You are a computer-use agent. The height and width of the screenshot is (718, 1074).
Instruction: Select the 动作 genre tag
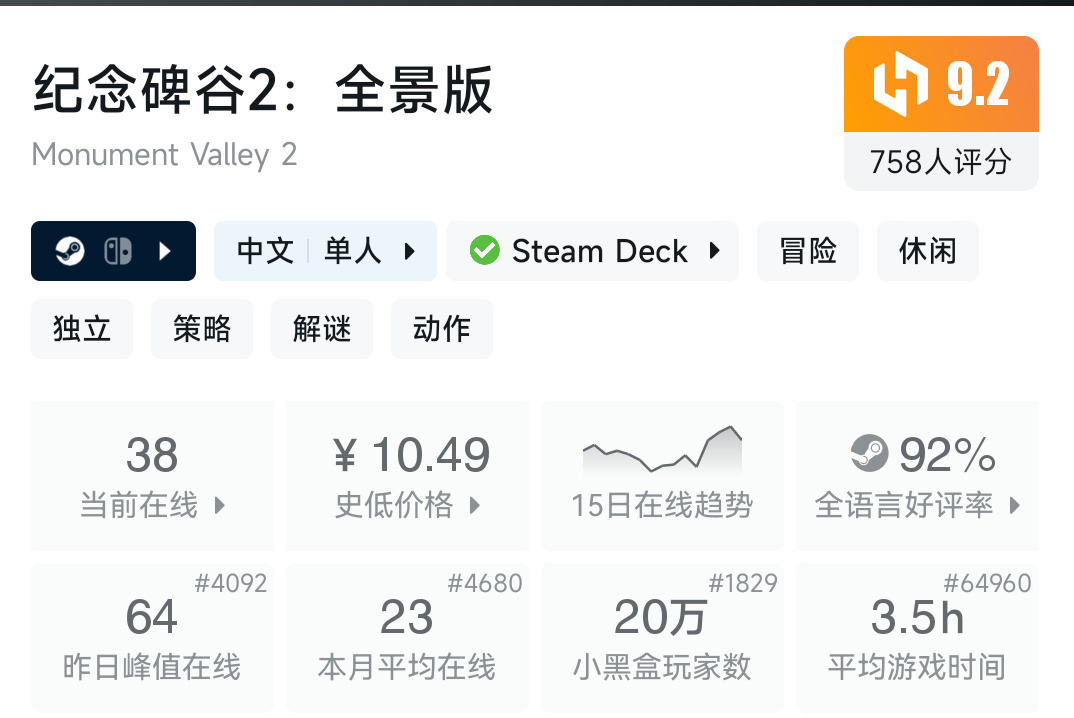(x=442, y=329)
